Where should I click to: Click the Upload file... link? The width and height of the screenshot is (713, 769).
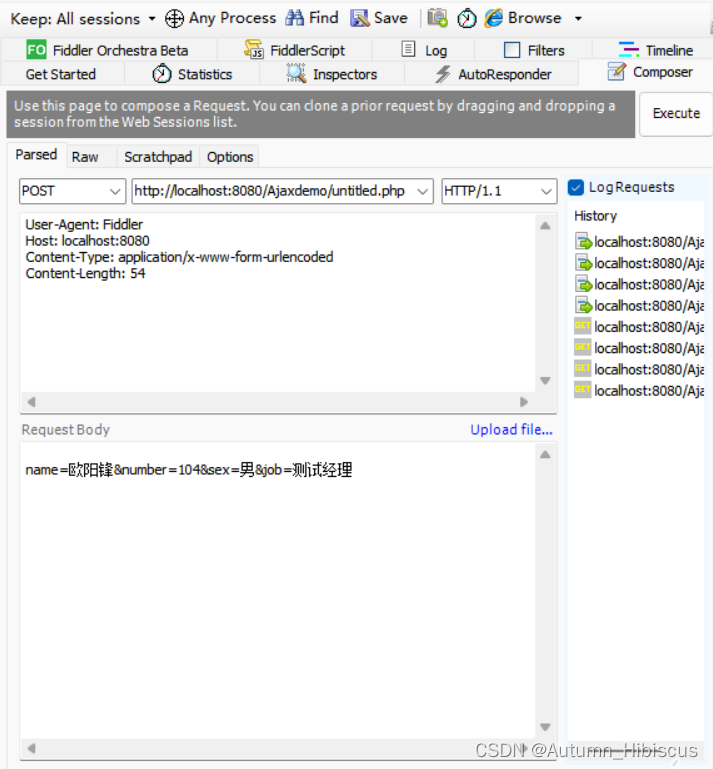511,430
